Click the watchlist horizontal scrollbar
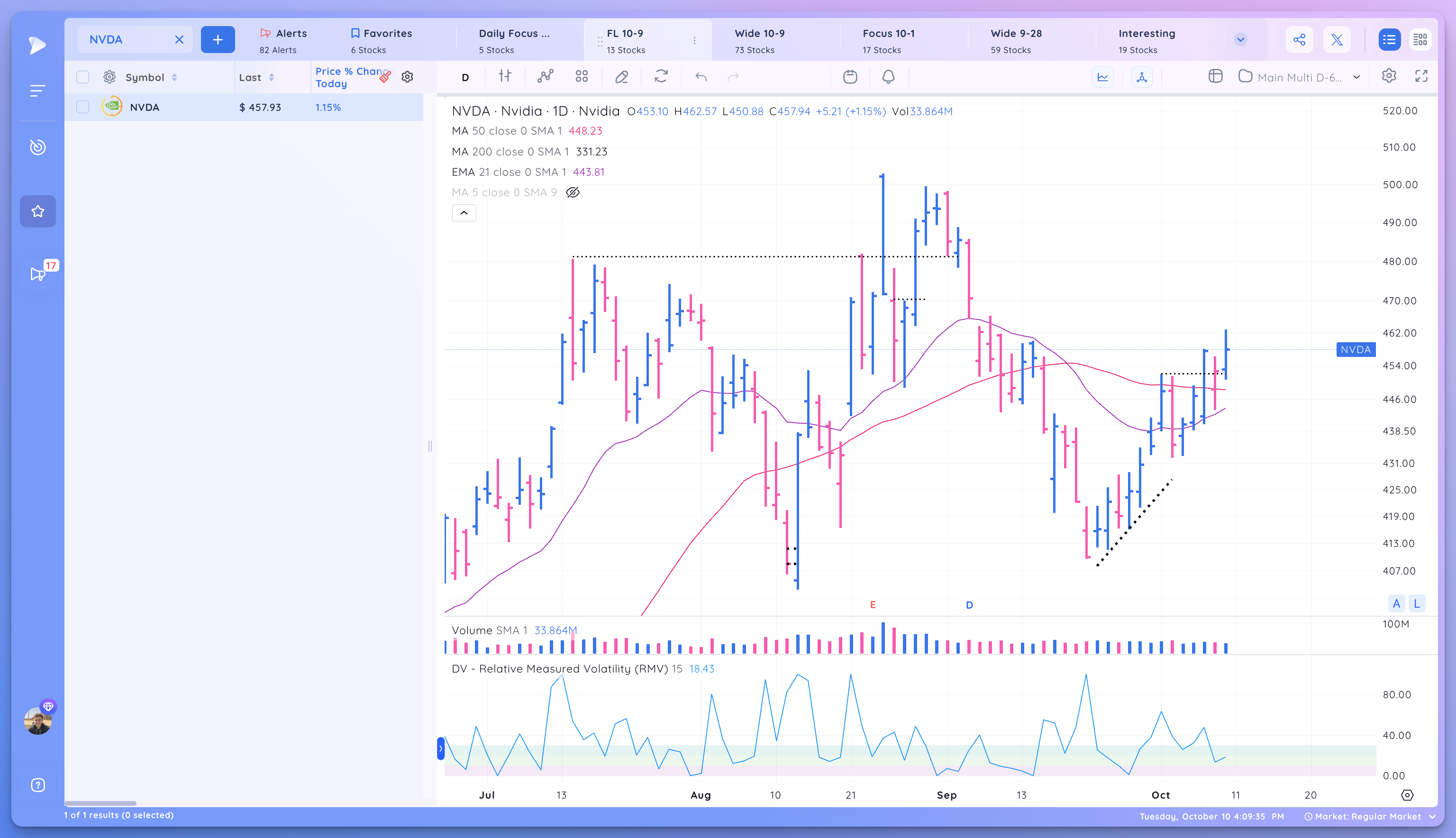1456x838 pixels. 100,803
